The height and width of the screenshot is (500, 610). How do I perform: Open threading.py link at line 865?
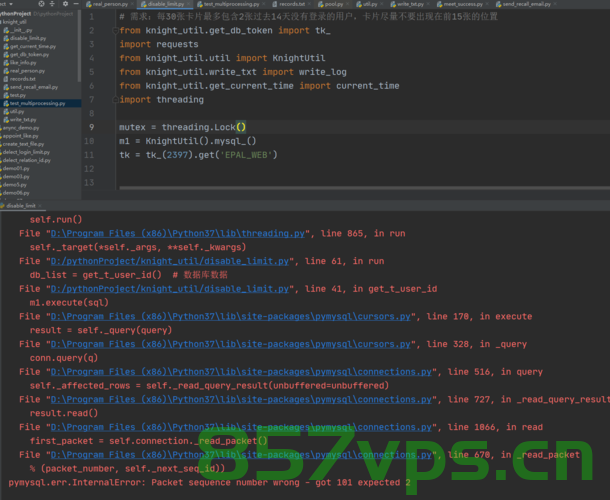(177, 233)
